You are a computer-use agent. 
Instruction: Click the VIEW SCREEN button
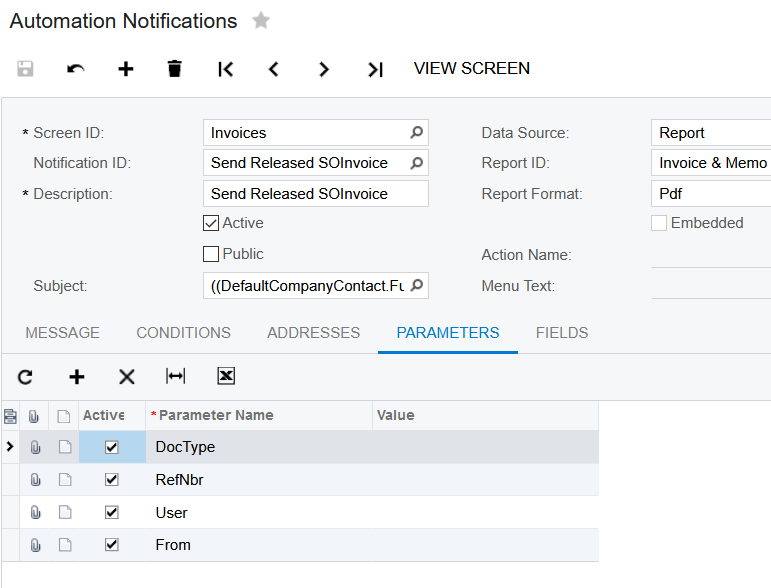point(472,69)
